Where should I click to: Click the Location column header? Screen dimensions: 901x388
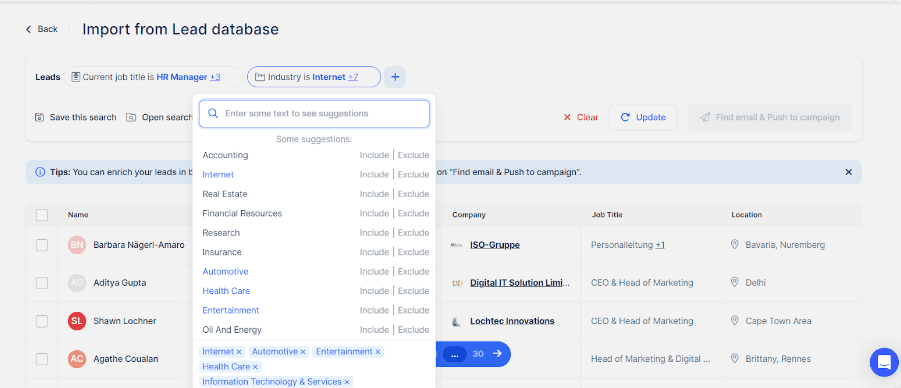tap(746, 215)
